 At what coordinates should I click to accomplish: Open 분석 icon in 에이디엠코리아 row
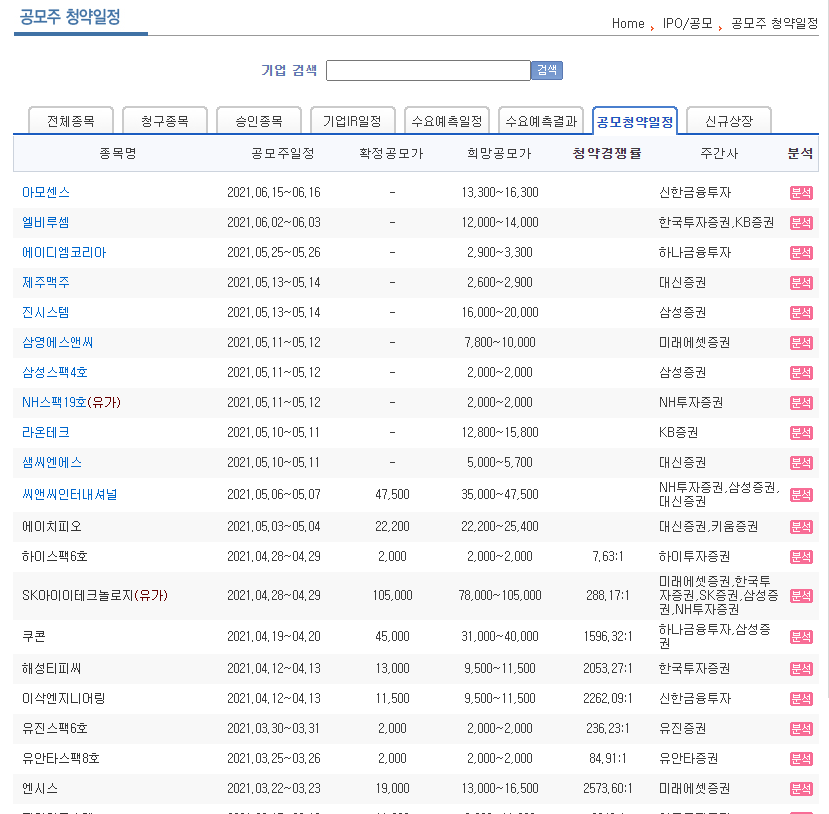801,253
